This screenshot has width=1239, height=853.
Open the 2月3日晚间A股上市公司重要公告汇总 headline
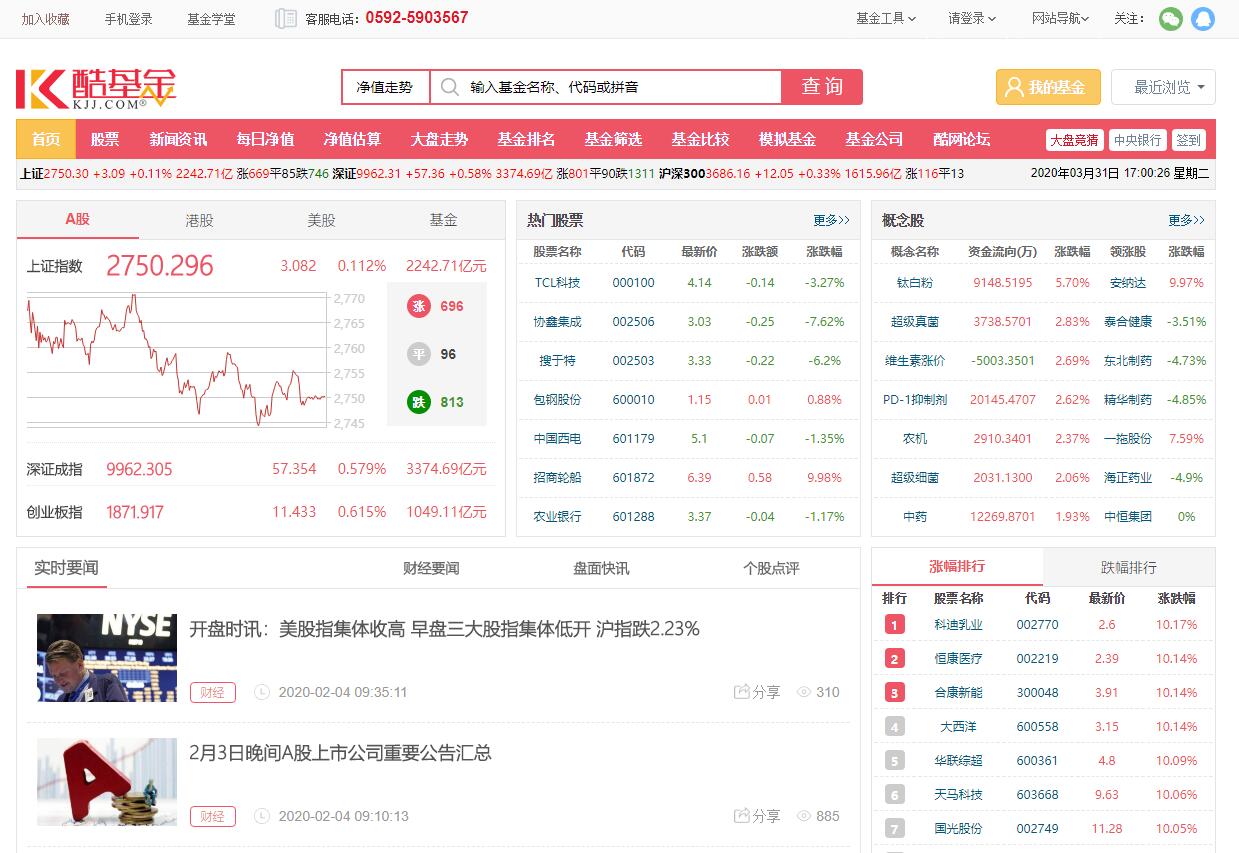[340, 753]
